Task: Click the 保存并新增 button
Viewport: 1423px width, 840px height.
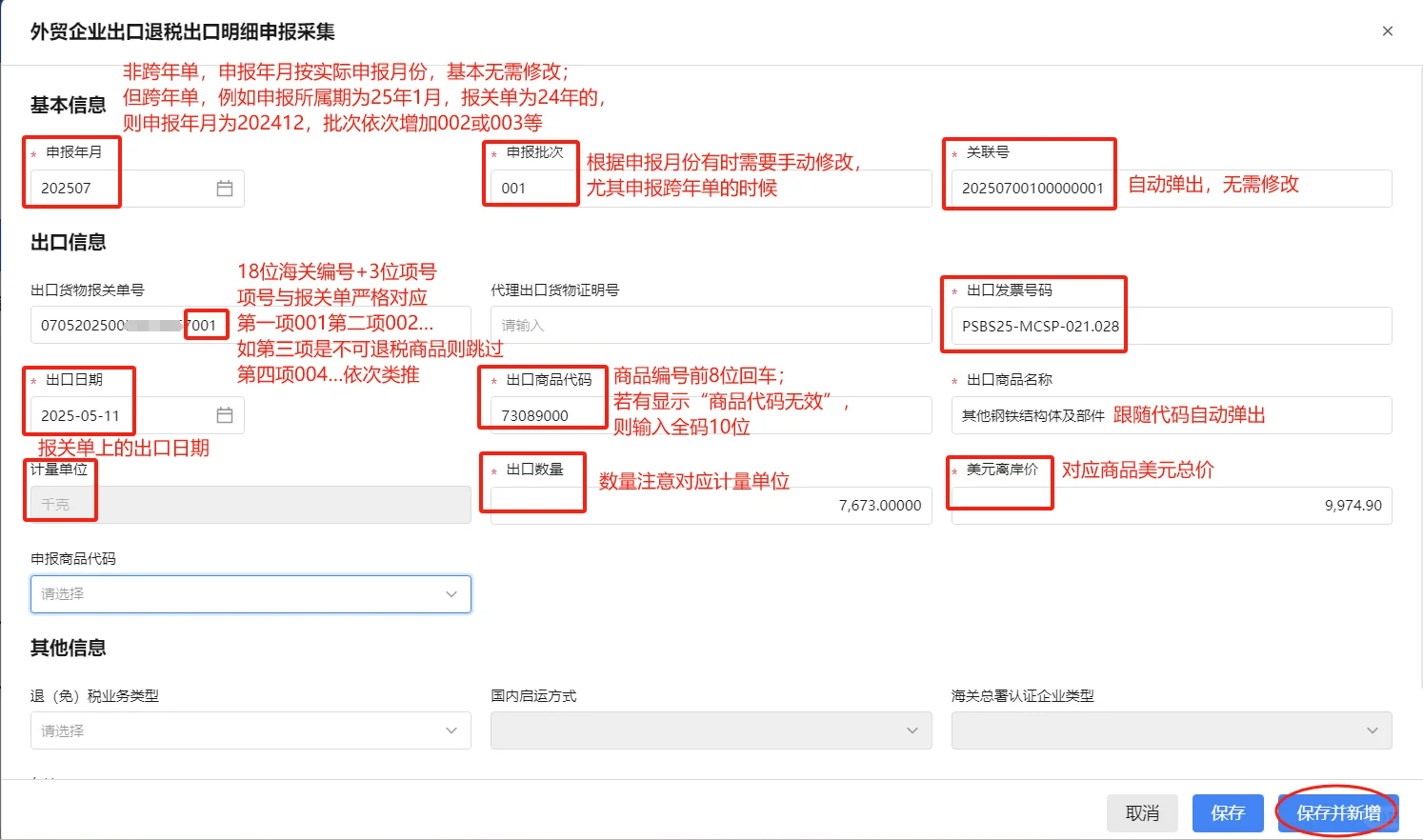Action: (1336, 812)
